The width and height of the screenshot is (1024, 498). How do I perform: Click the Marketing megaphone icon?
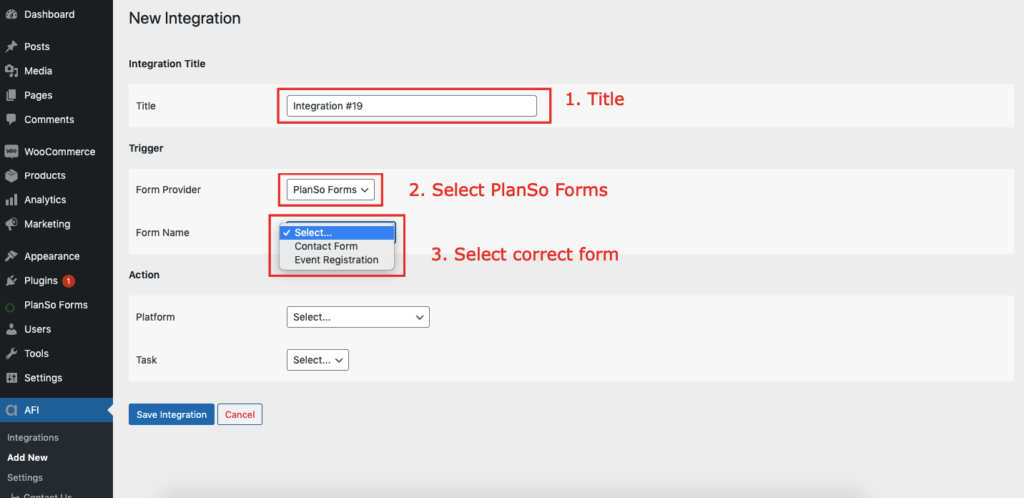click(x=10, y=224)
